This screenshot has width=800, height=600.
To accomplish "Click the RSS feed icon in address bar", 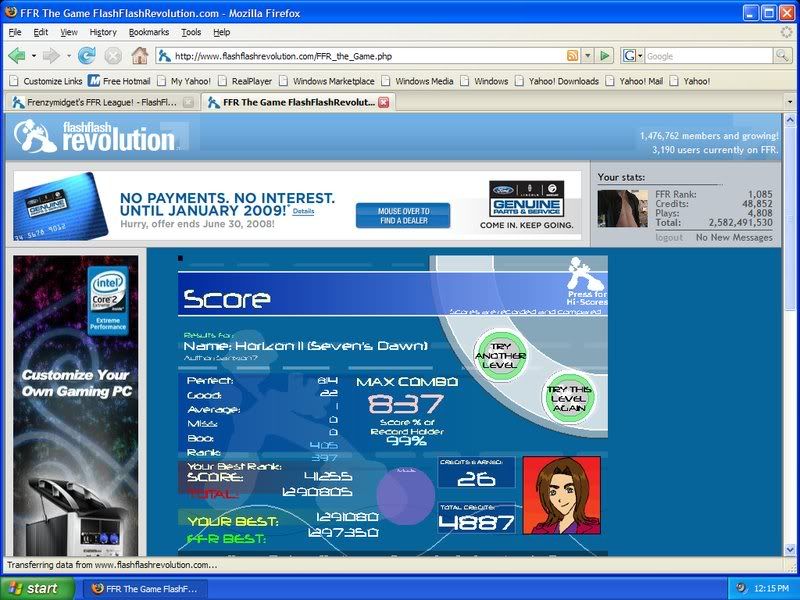I will 572,56.
